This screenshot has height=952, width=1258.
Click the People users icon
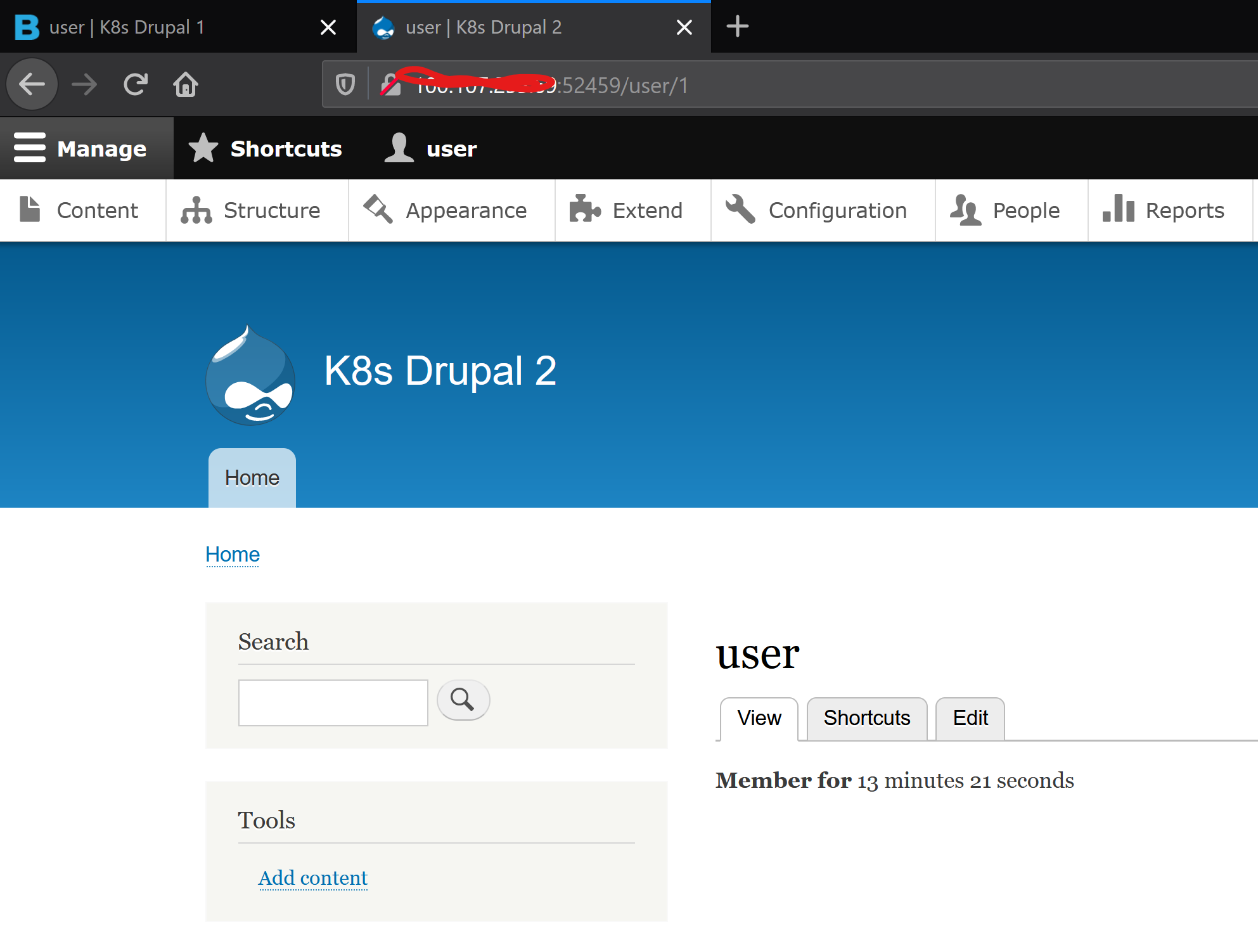click(x=965, y=210)
